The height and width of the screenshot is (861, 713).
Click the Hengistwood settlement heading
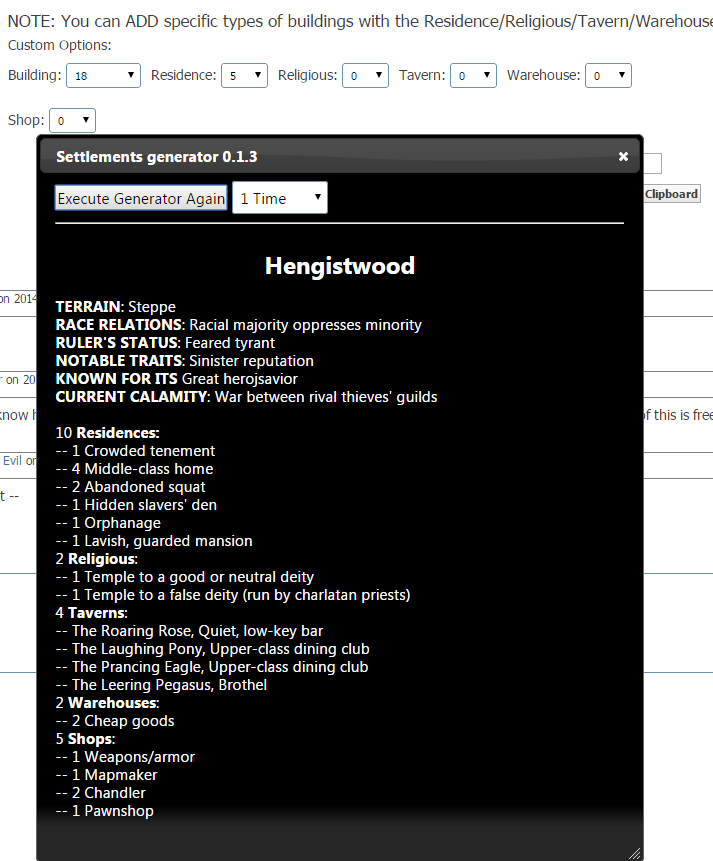339,266
